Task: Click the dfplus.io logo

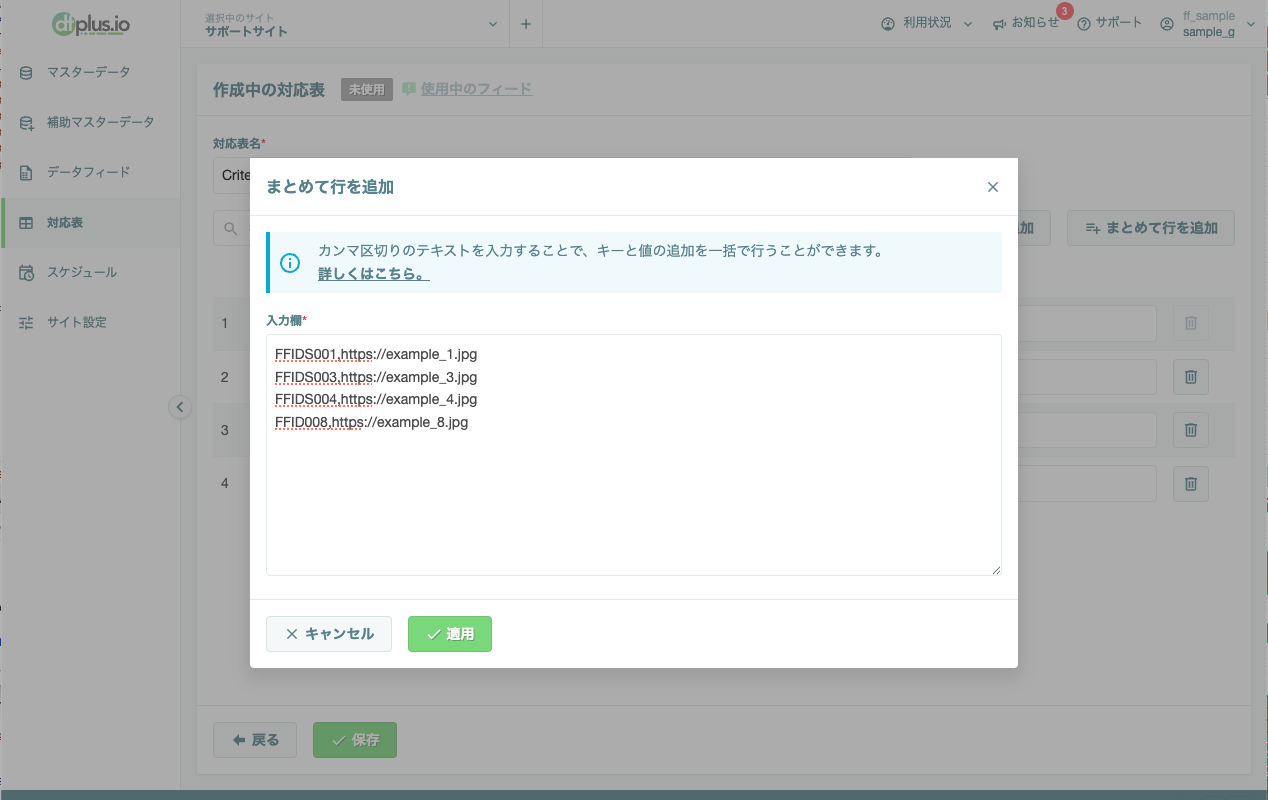Action: click(x=90, y=23)
